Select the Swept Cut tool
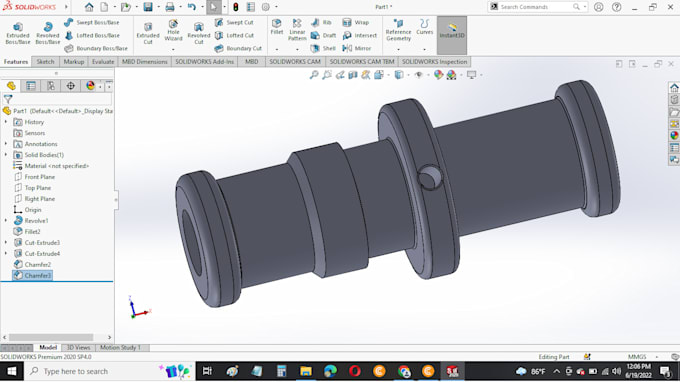This screenshot has width=680, height=382. (x=234, y=22)
